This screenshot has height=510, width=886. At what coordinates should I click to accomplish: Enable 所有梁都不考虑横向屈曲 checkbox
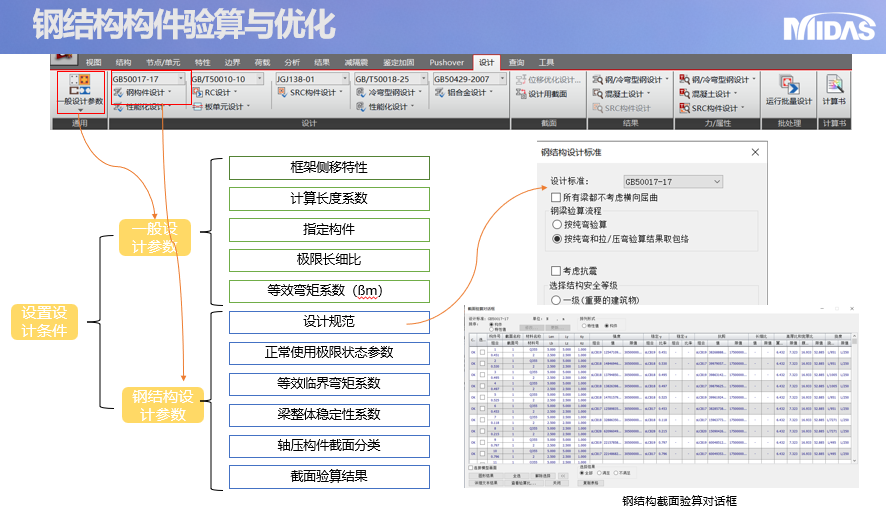click(x=556, y=198)
